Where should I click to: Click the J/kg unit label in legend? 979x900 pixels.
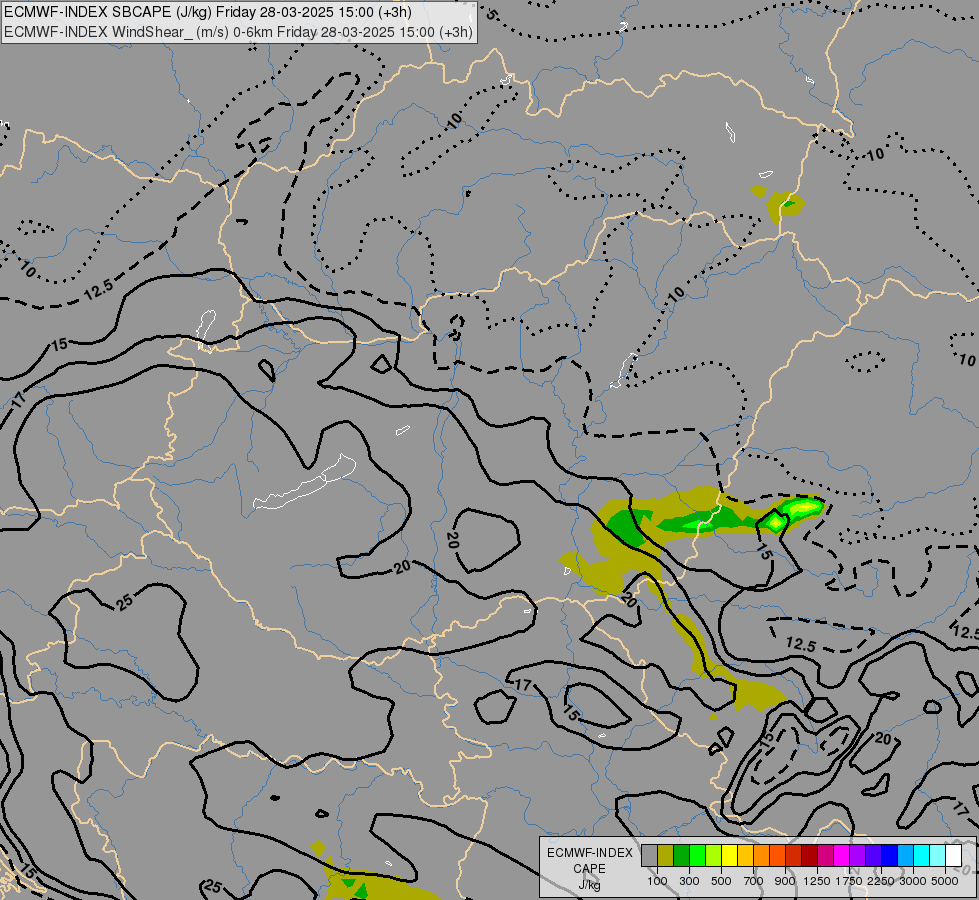coord(589,885)
